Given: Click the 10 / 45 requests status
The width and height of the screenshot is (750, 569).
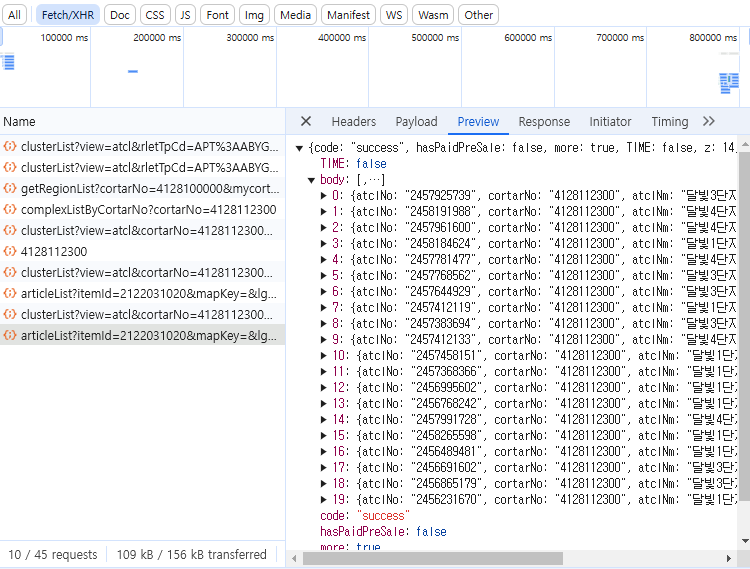Looking at the screenshot, I should pos(53,555).
